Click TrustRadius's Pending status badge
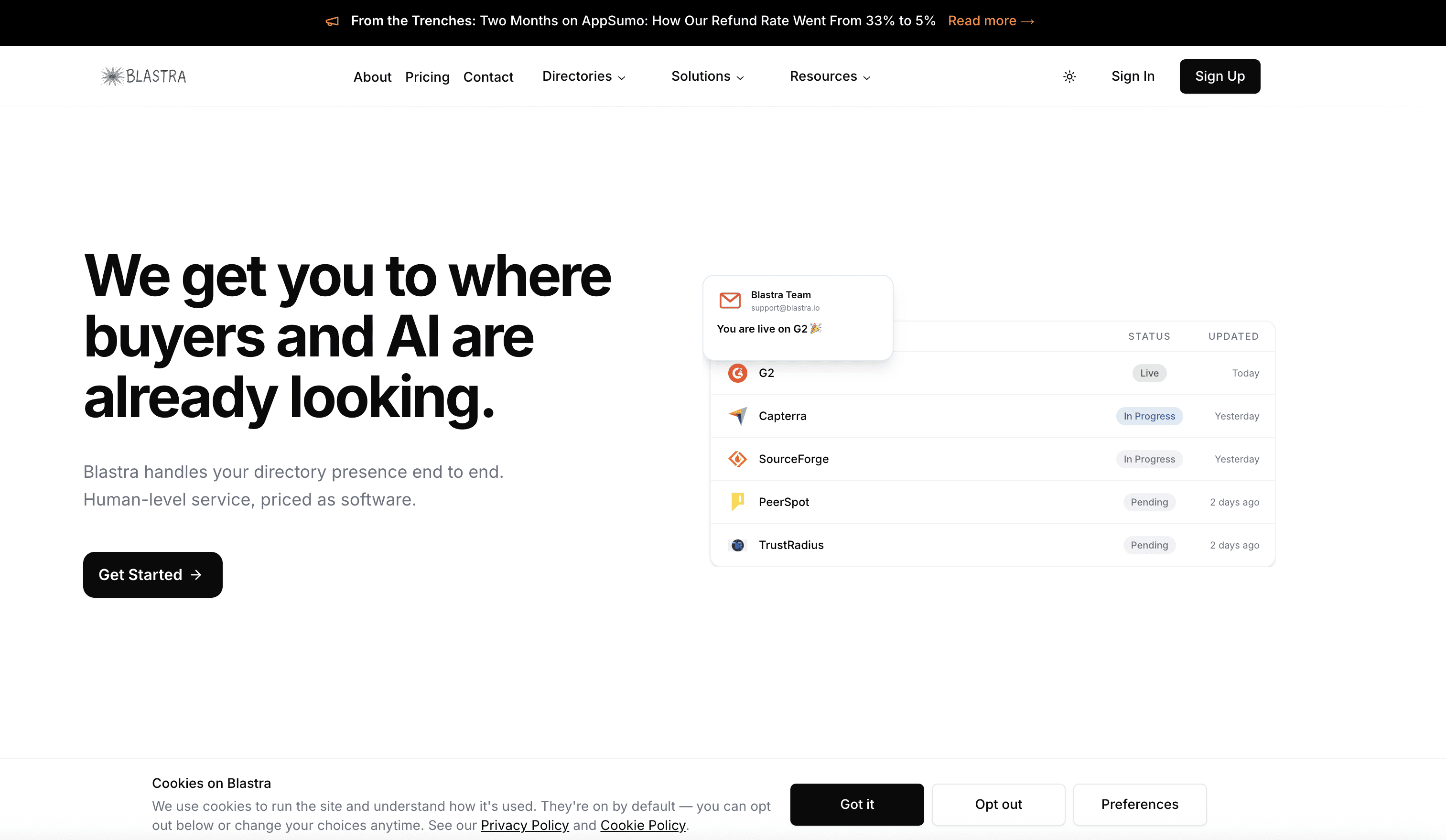The height and width of the screenshot is (840, 1446). pyautogui.click(x=1149, y=545)
